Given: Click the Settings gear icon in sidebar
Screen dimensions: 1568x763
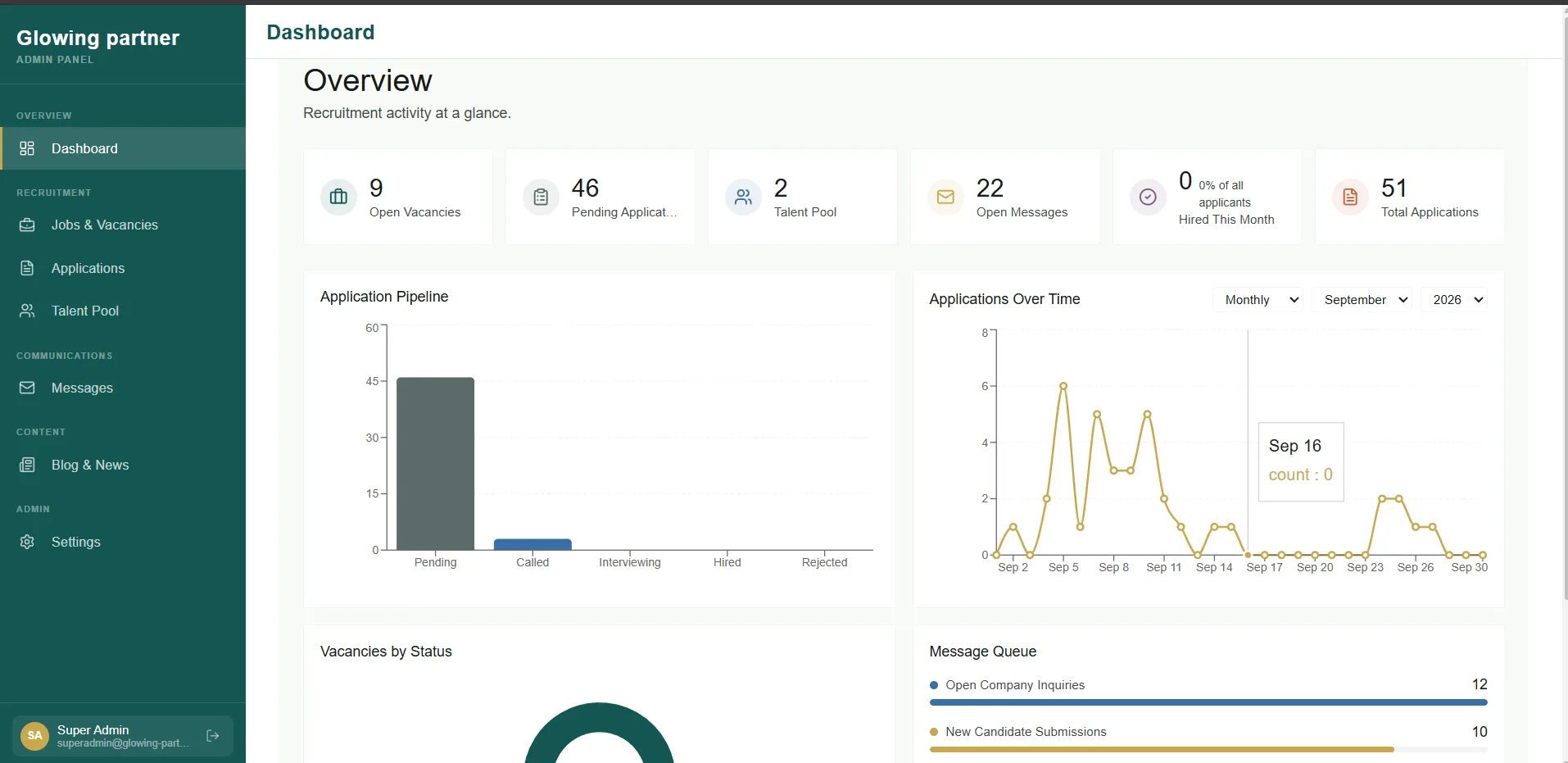Looking at the screenshot, I should point(27,542).
